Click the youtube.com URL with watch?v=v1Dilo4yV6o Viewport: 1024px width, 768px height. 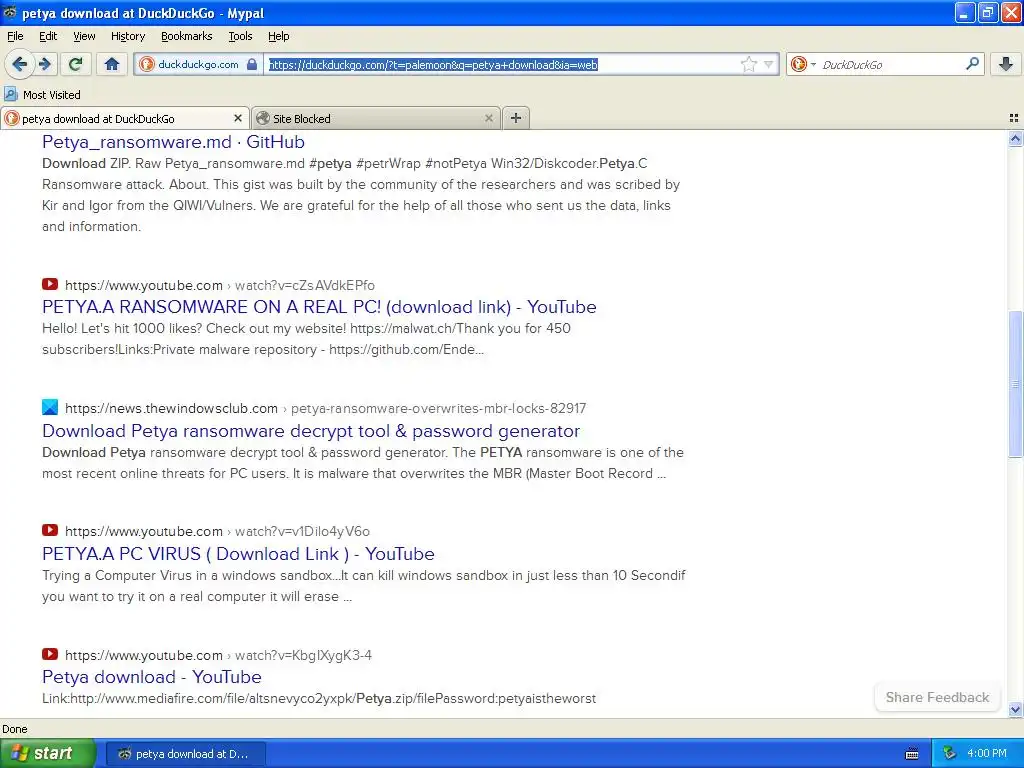217,532
